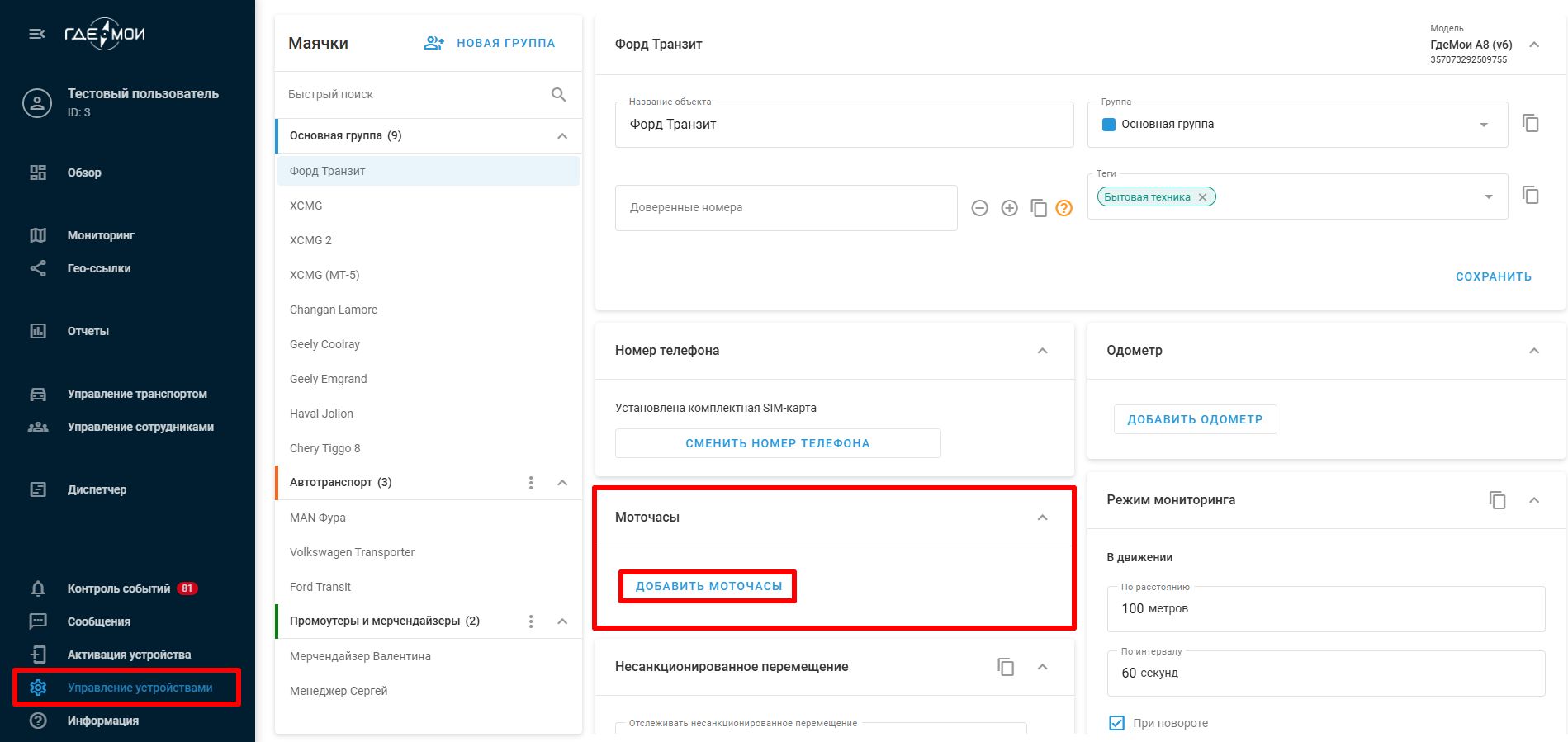Click the blue color square of Основная группа
The image size is (1568, 742).
point(1109,125)
